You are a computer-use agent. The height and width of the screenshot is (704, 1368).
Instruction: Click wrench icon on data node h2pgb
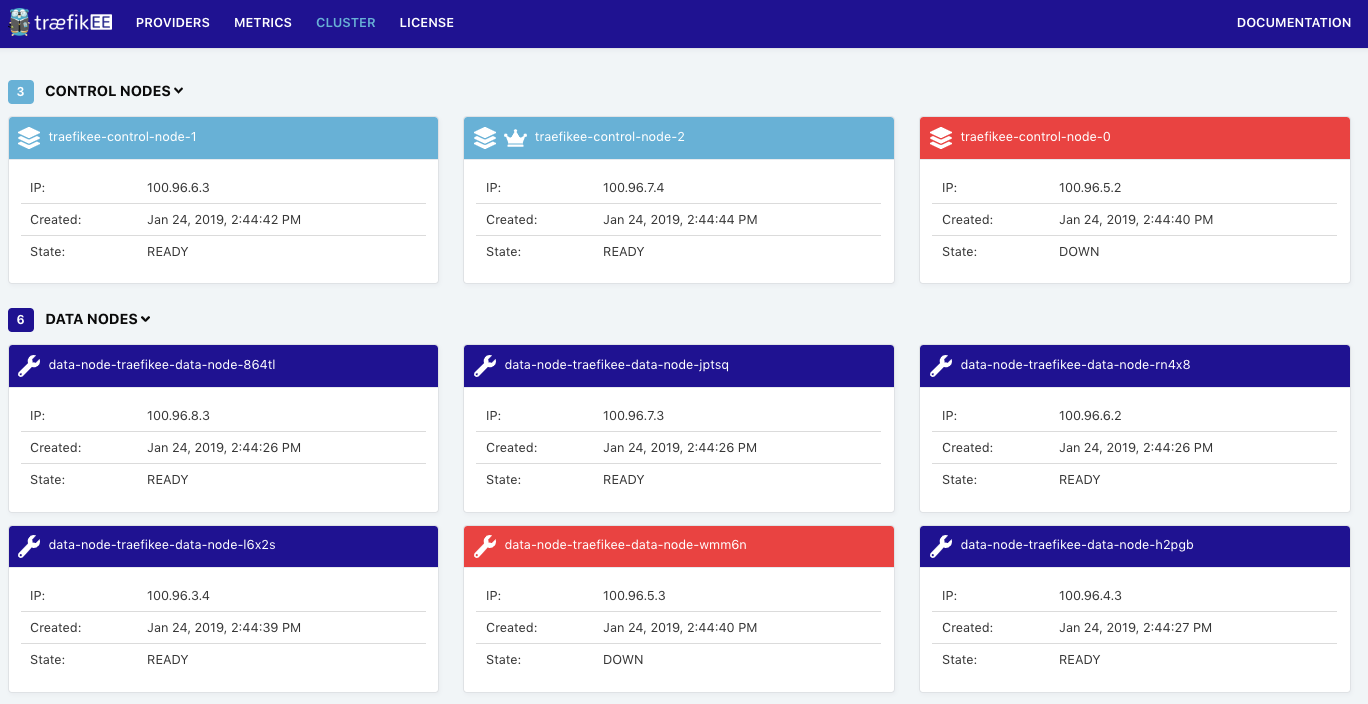pyautogui.click(x=941, y=545)
